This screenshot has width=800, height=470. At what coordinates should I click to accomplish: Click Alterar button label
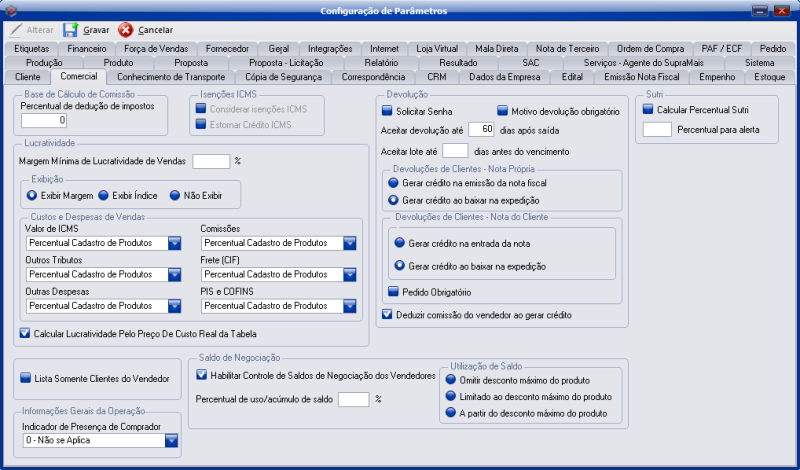point(40,30)
